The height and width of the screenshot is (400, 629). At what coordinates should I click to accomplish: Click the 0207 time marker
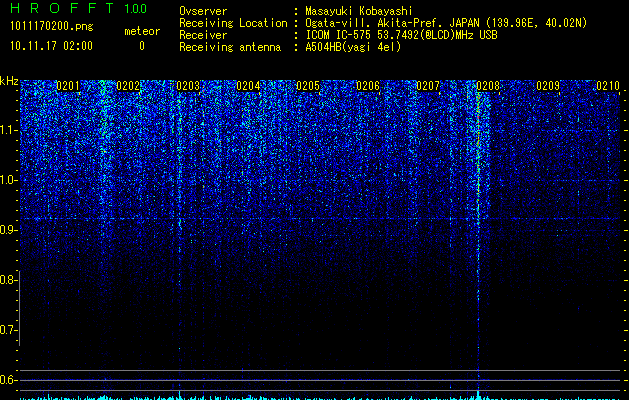click(x=428, y=86)
